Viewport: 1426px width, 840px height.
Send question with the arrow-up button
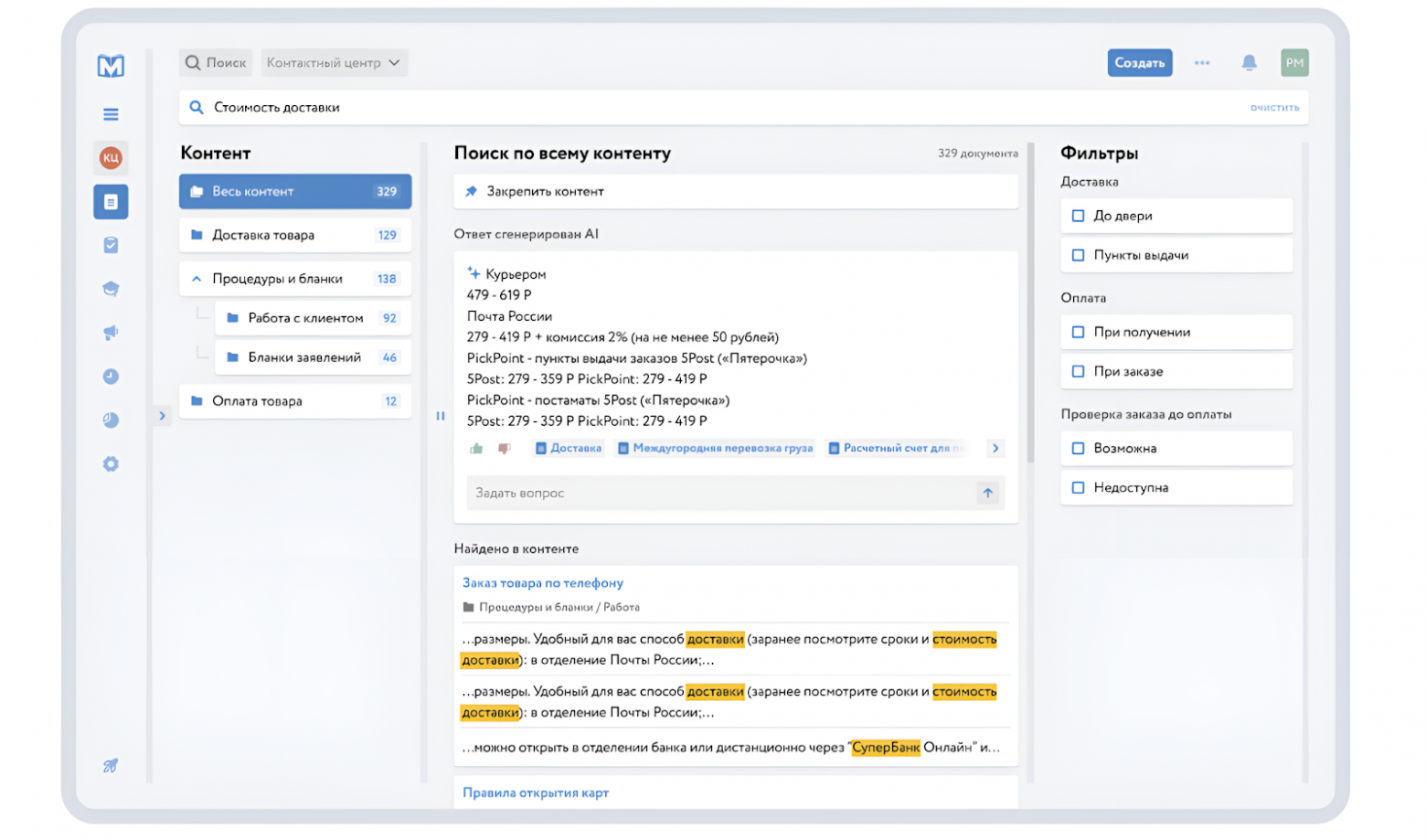pos(987,494)
